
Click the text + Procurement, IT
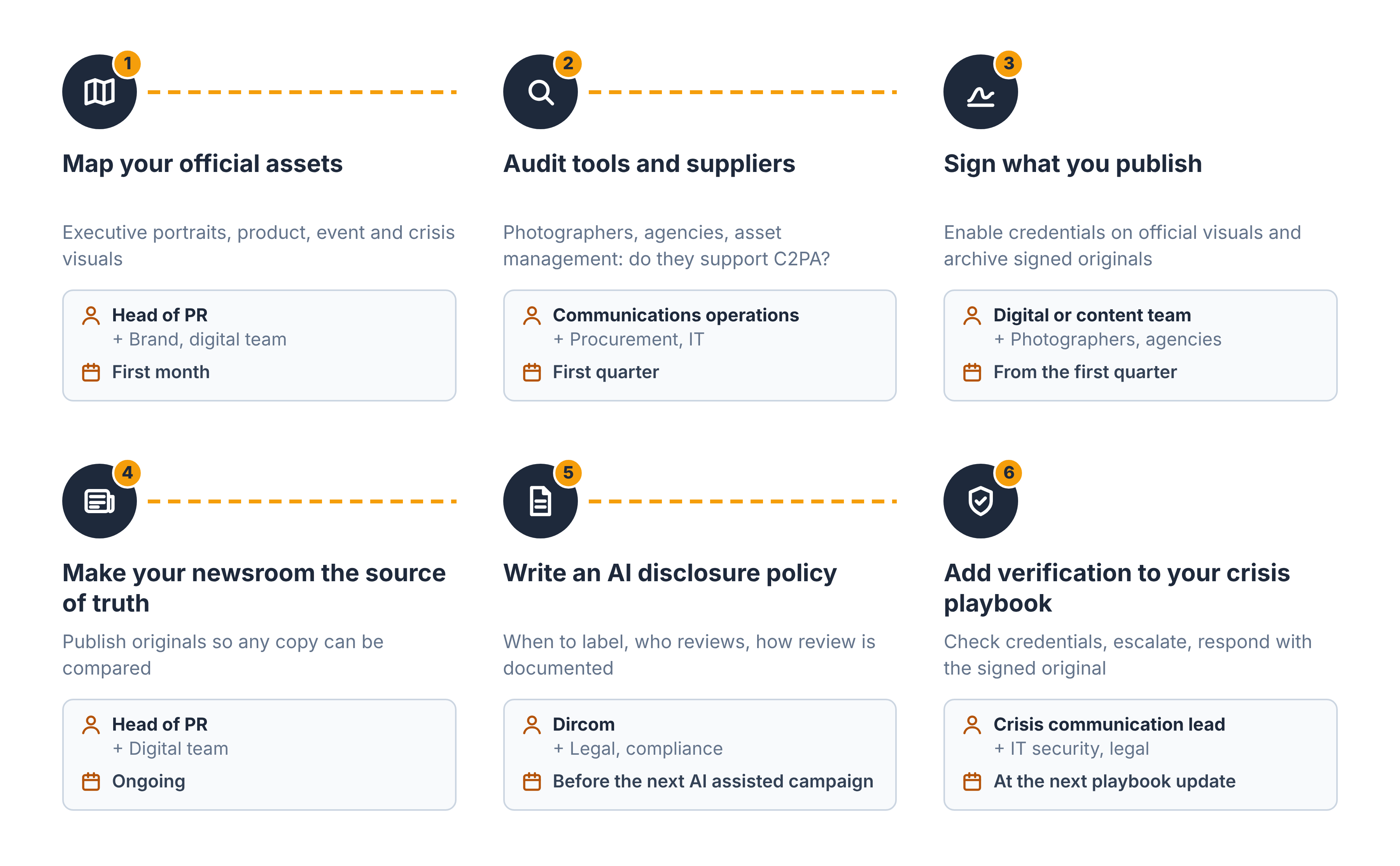click(x=628, y=340)
